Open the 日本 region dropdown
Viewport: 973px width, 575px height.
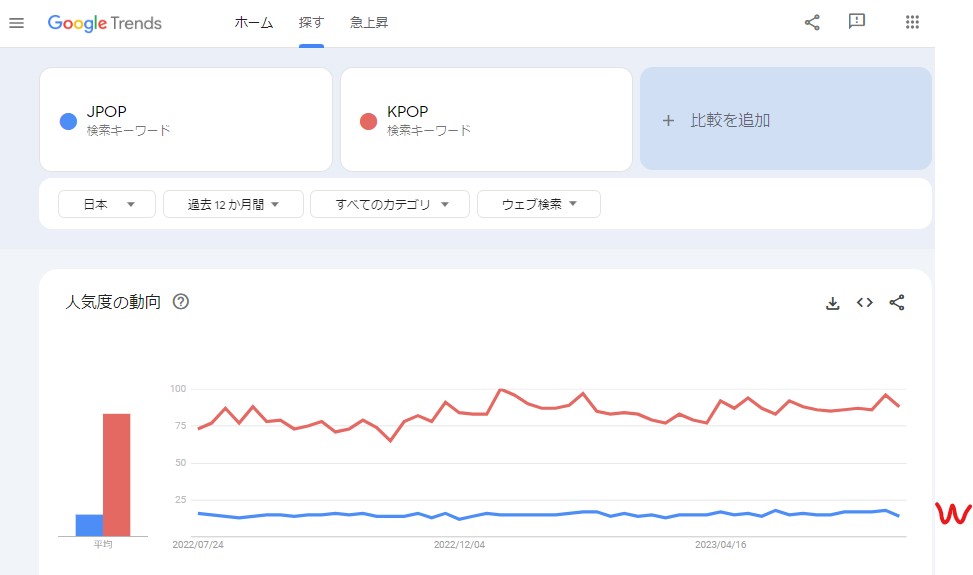point(107,204)
